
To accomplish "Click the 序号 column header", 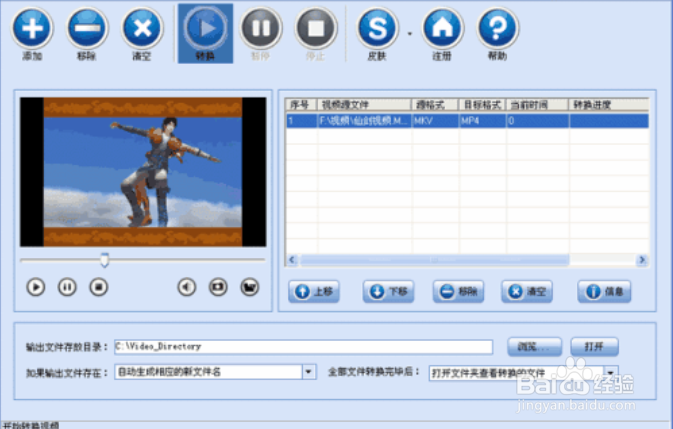I will click(301, 105).
